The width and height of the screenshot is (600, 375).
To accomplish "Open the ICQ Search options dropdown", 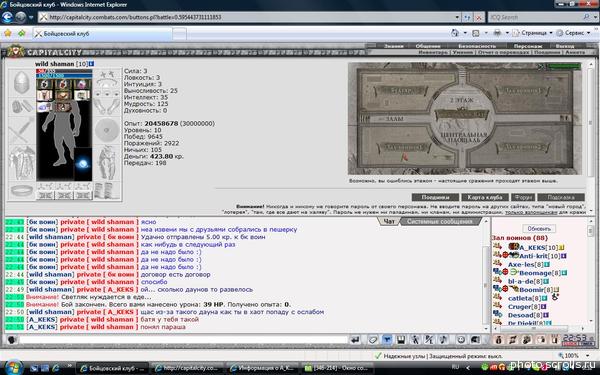I will pyautogui.click(x=595, y=17).
